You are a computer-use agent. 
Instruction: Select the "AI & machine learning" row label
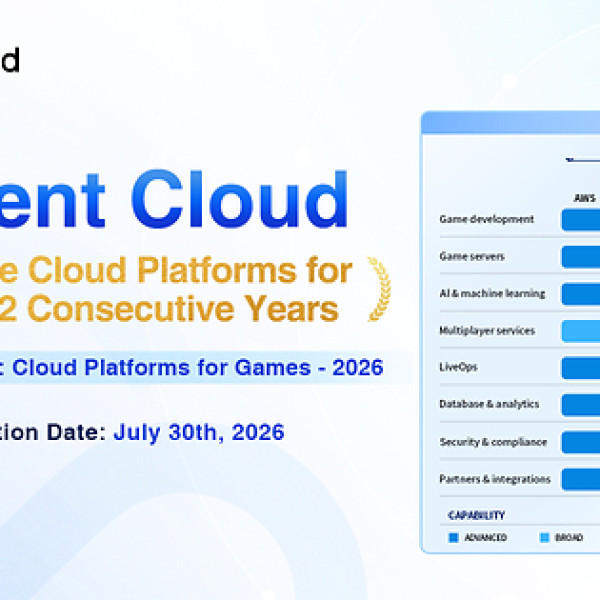click(492, 293)
